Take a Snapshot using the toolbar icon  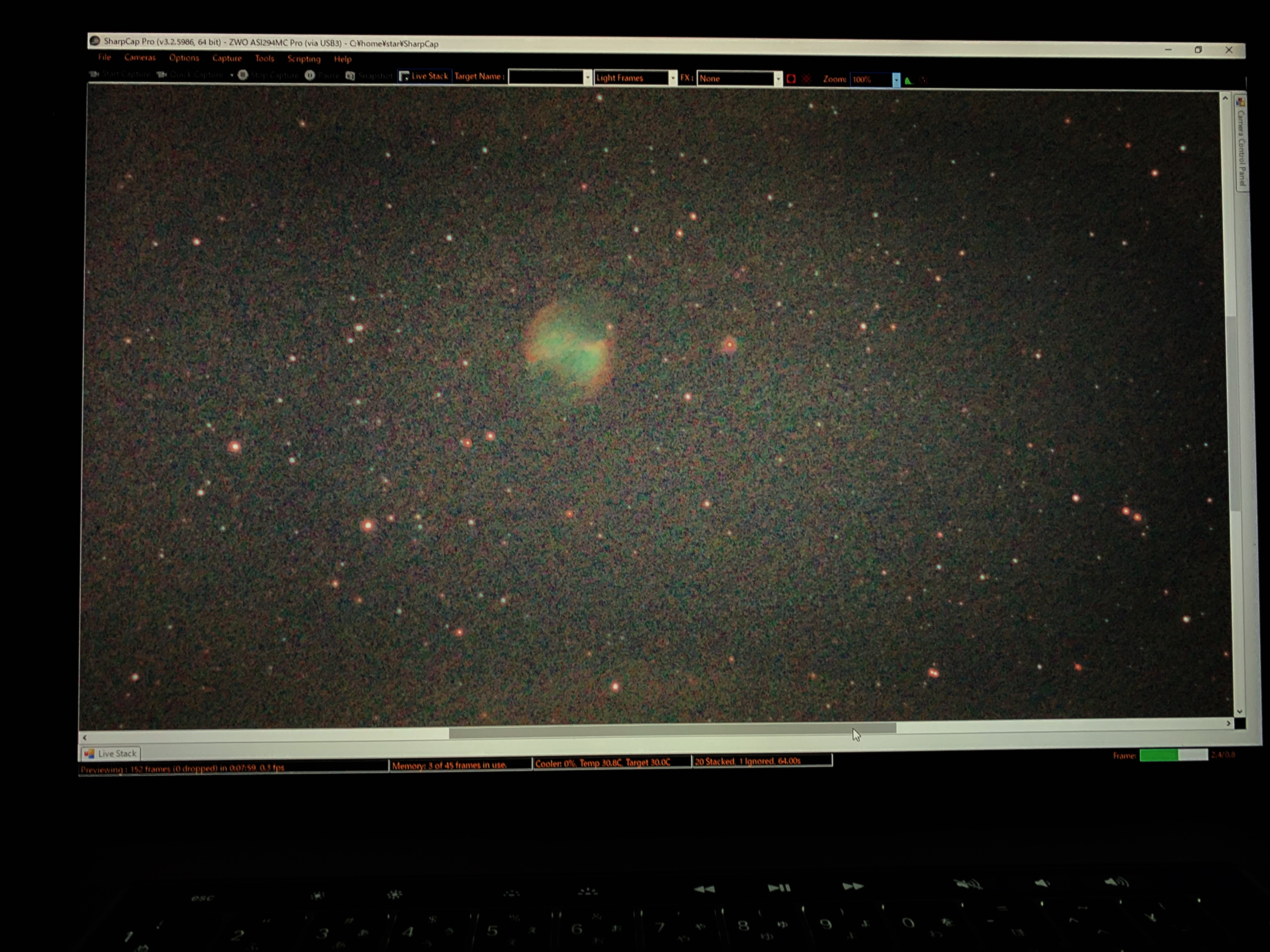pyautogui.click(x=350, y=76)
